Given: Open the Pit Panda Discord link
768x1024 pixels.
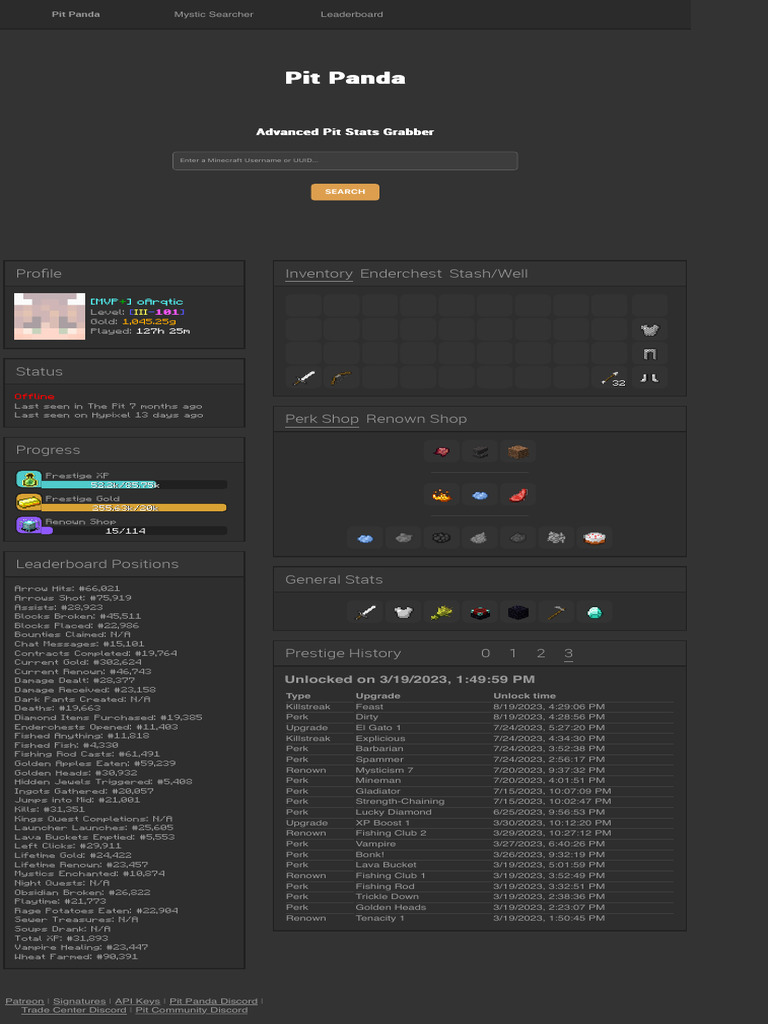Looking at the screenshot, I should point(214,1000).
